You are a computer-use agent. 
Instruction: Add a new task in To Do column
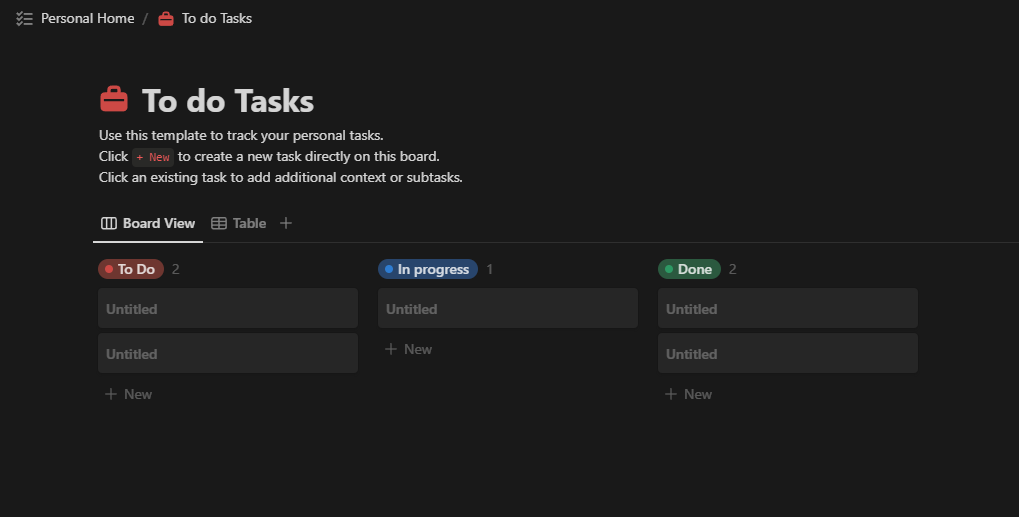pyautogui.click(x=129, y=394)
